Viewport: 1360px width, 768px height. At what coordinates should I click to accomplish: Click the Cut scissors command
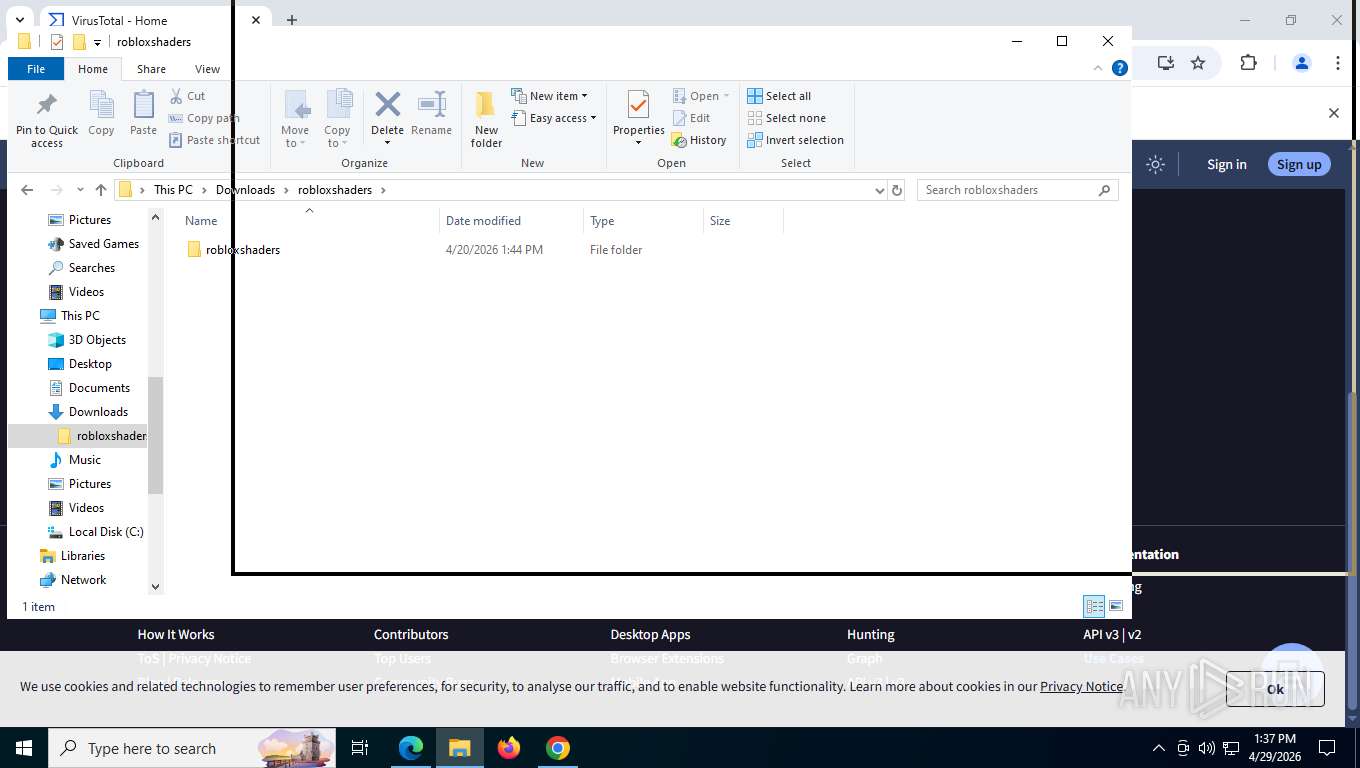(x=187, y=96)
